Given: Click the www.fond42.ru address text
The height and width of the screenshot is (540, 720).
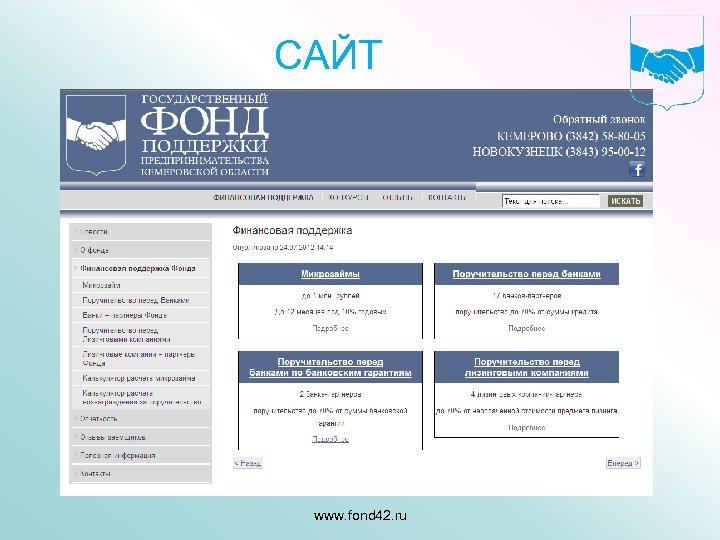Looking at the screenshot, I should click(360, 516).
